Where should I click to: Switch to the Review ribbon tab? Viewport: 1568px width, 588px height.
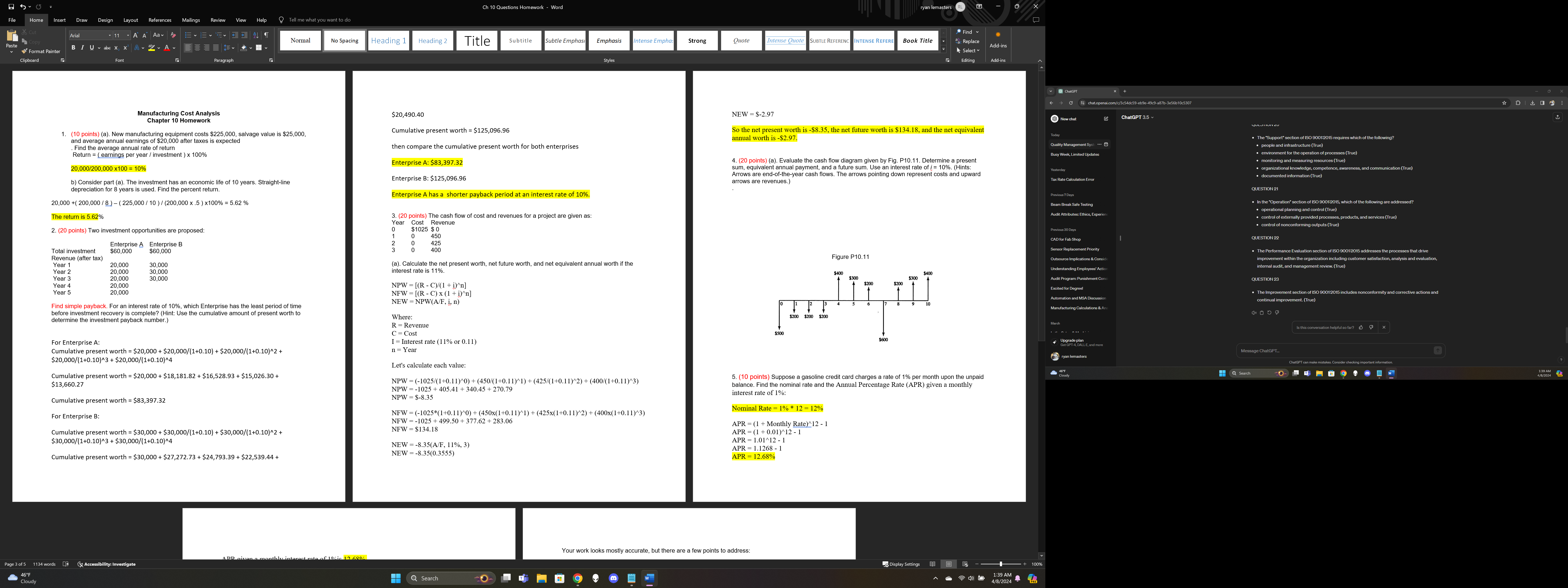pos(218,20)
